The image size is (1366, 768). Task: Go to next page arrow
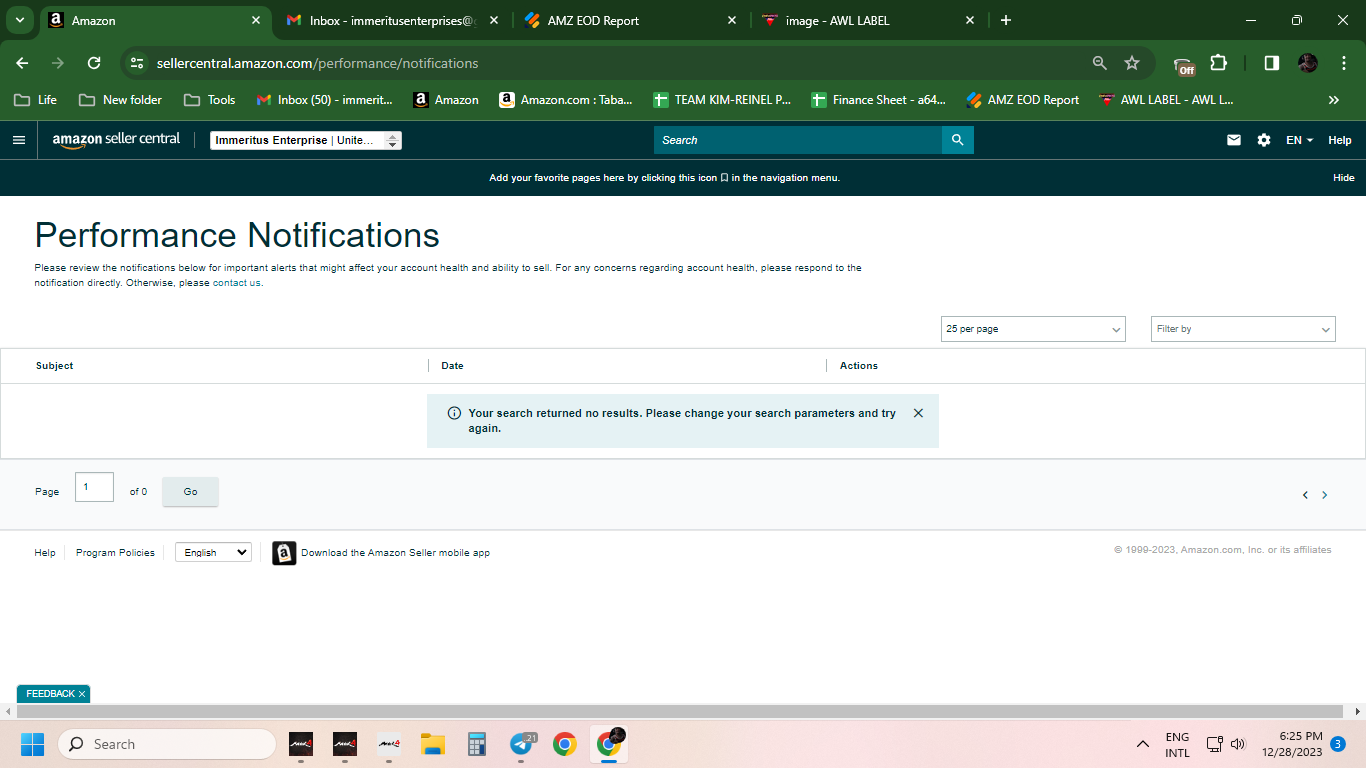1325,495
